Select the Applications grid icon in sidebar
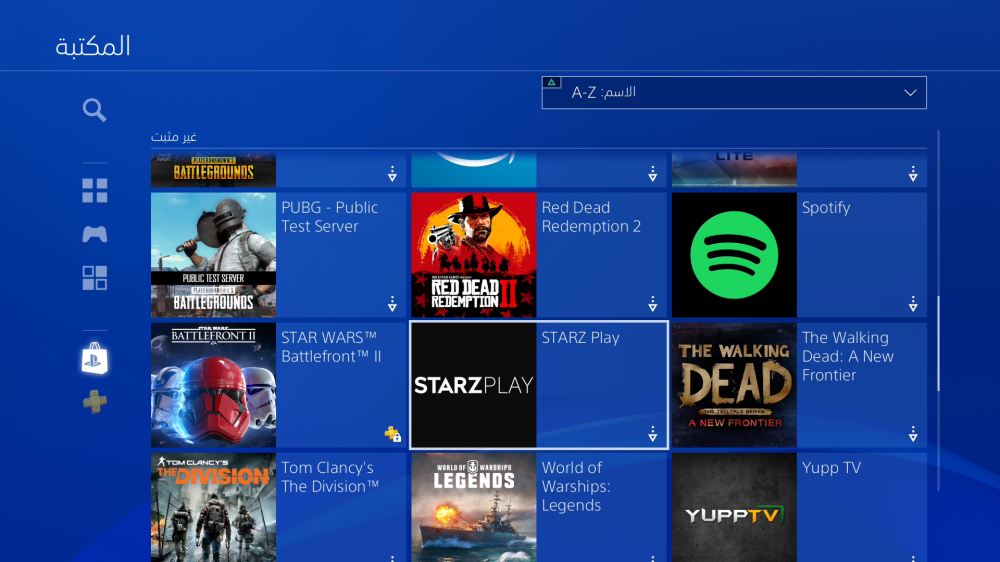This screenshot has width=1000, height=562. [94, 278]
